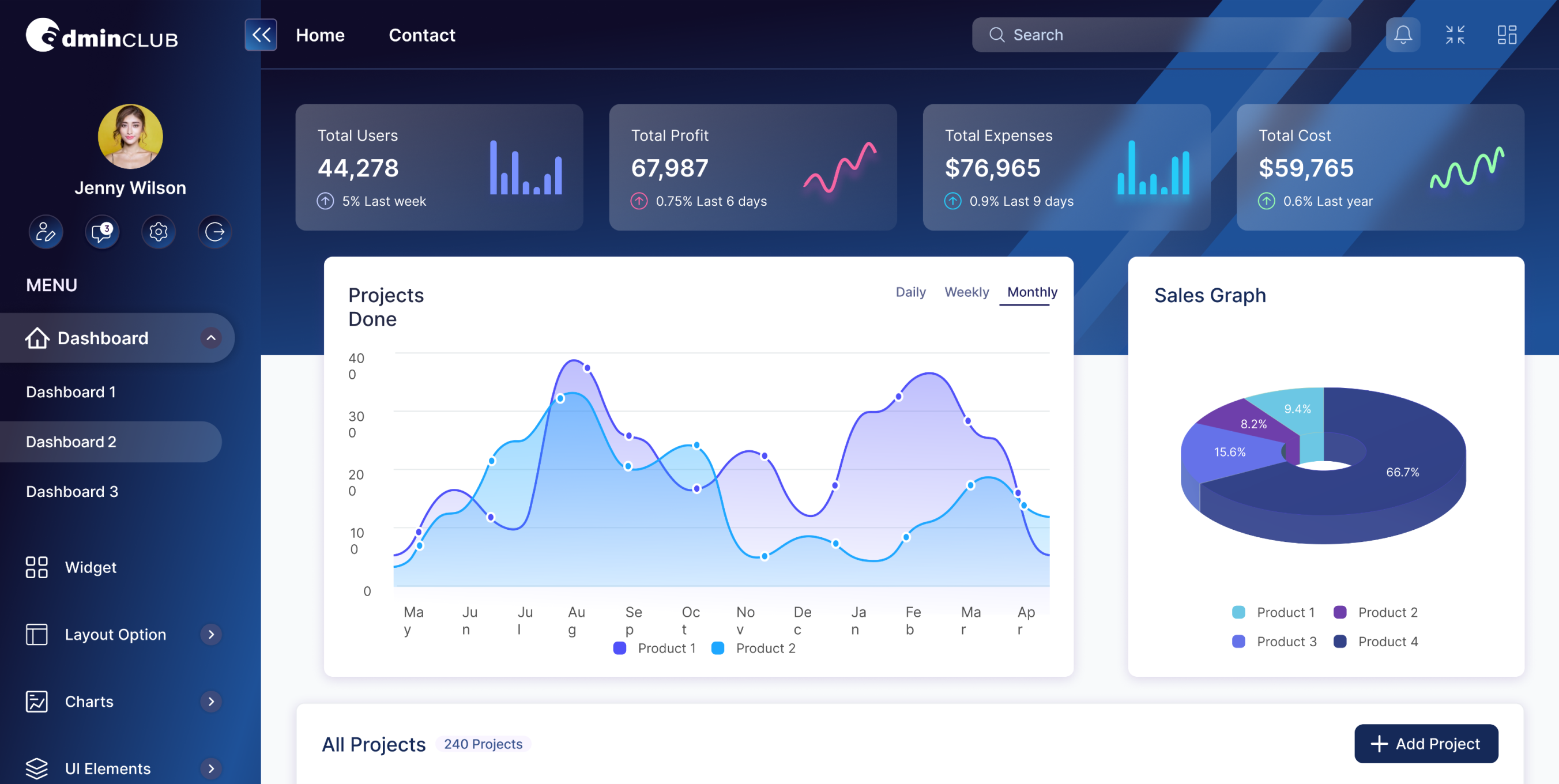Click the 240 Projects badge

pos(483,744)
